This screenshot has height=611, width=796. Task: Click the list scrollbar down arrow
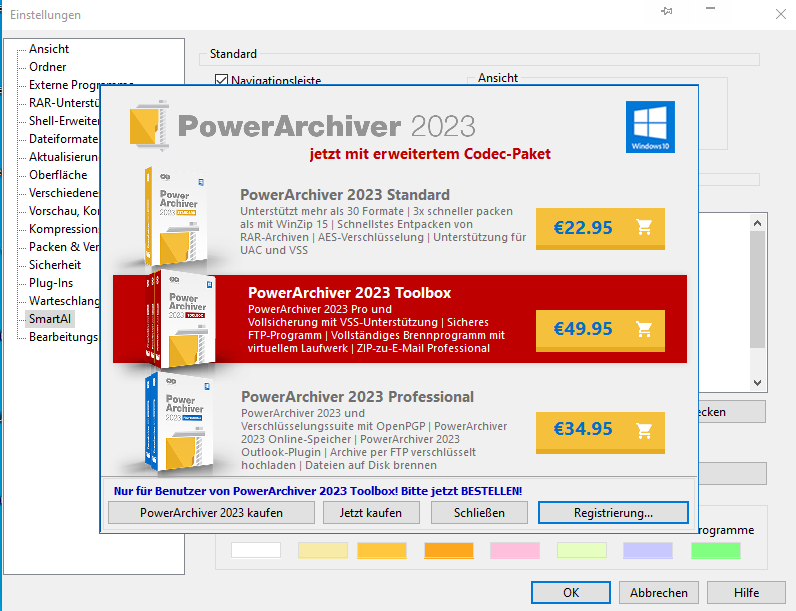[x=757, y=383]
